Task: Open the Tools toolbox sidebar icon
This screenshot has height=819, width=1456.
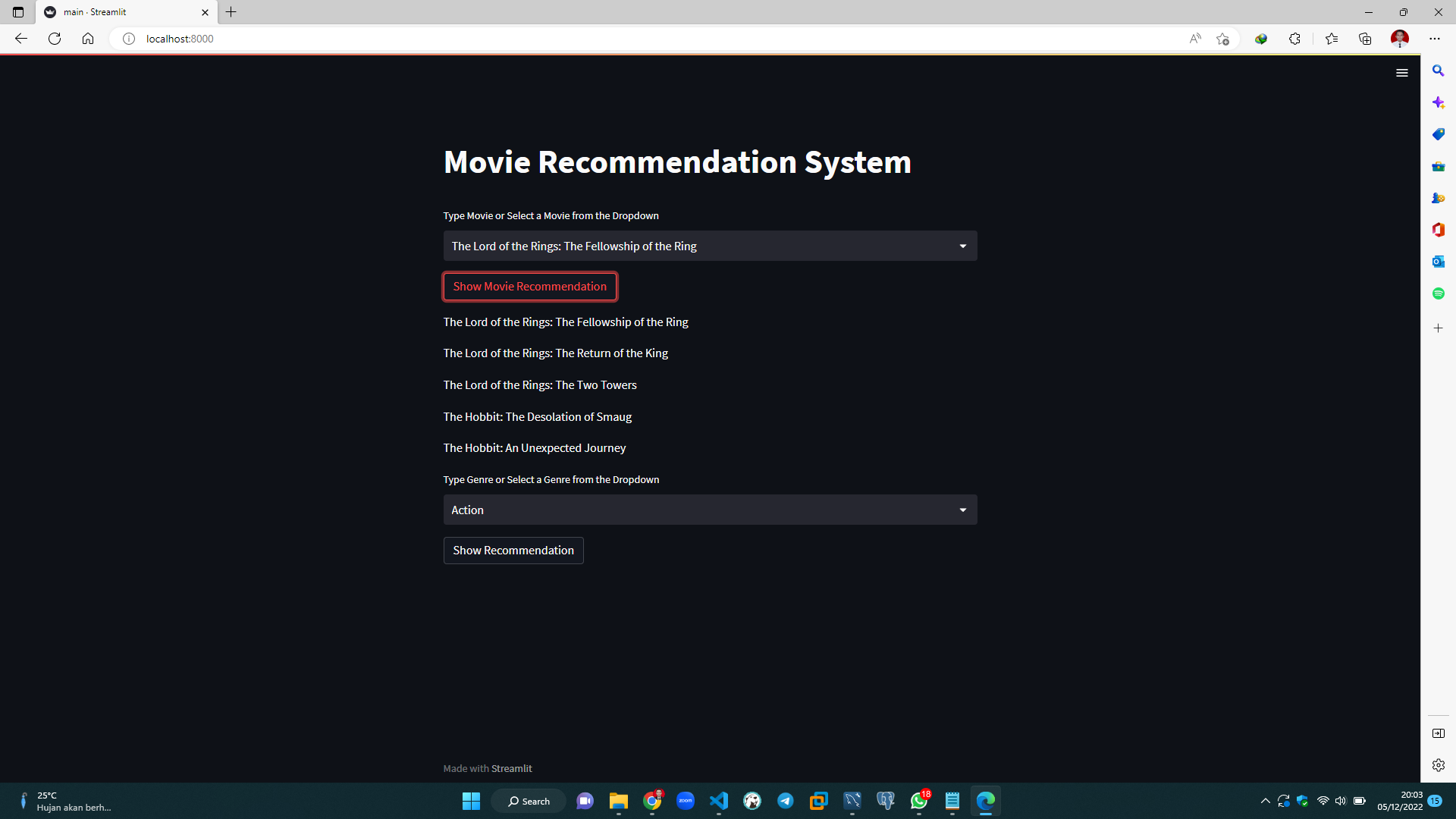Action: click(x=1438, y=166)
